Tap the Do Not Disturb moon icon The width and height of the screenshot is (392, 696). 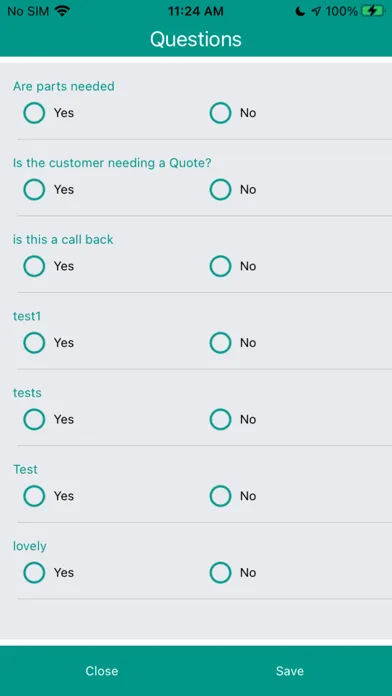[301, 11]
